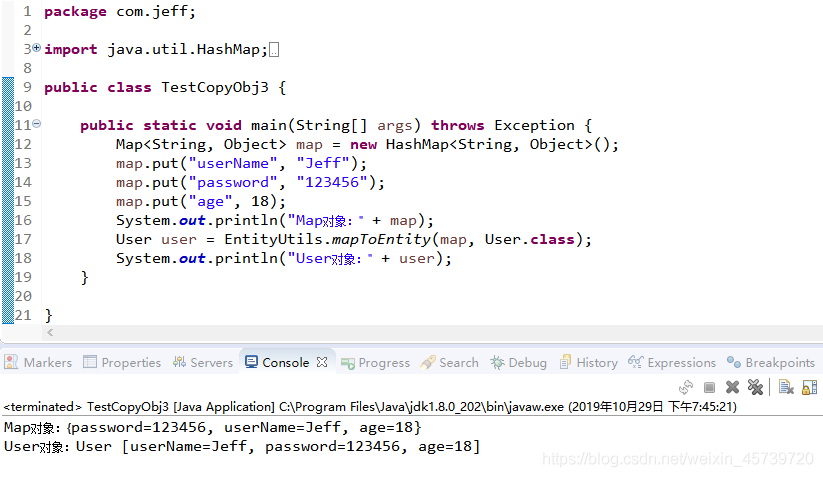Click the "123456" string on line 14
The height and width of the screenshot is (477, 823).
(332, 182)
